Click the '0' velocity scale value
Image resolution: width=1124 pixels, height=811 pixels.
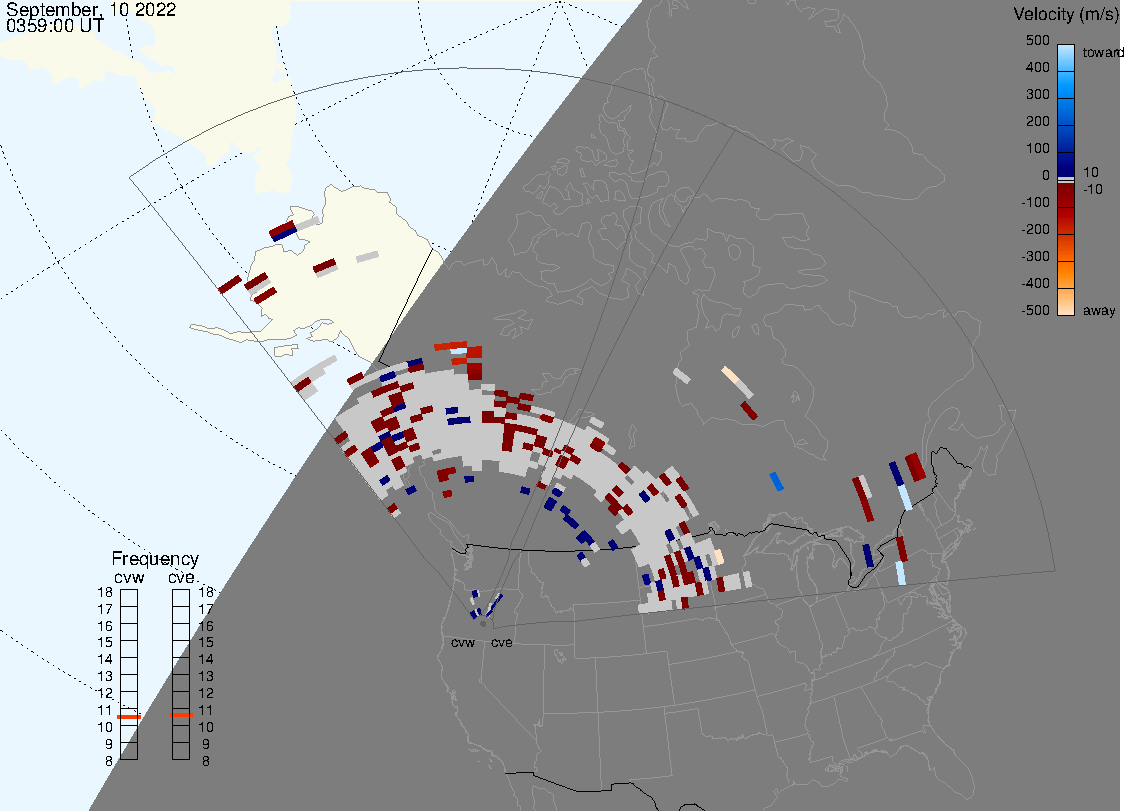1046,175
